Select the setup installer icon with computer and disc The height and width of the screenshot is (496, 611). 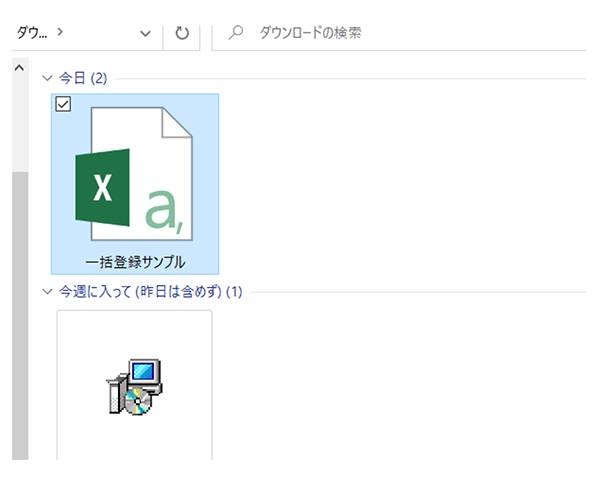(x=135, y=387)
